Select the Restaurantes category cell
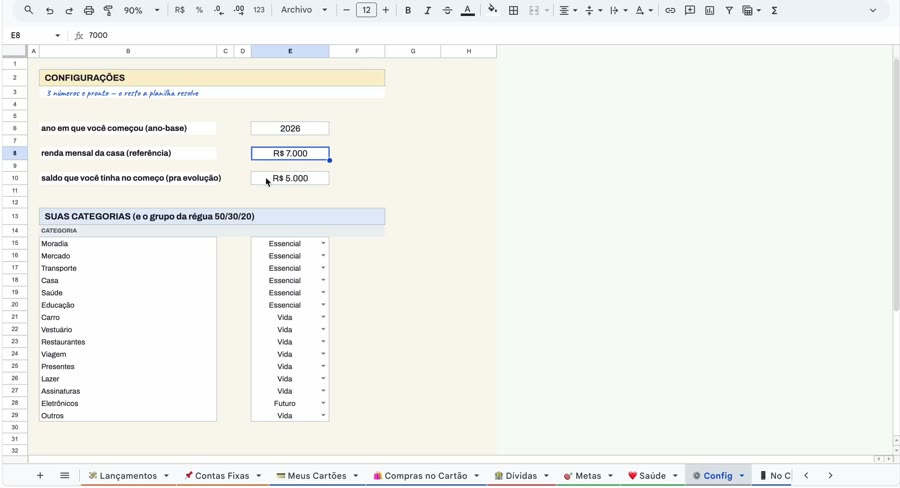Viewport: 900px width, 488px height. click(x=128, y=342)
